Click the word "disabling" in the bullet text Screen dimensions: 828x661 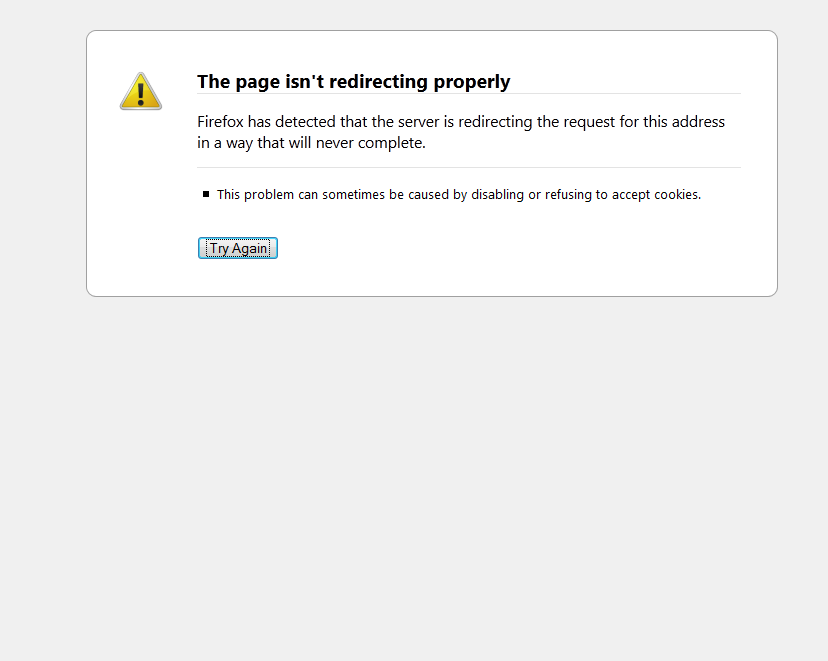click(497, 195)
